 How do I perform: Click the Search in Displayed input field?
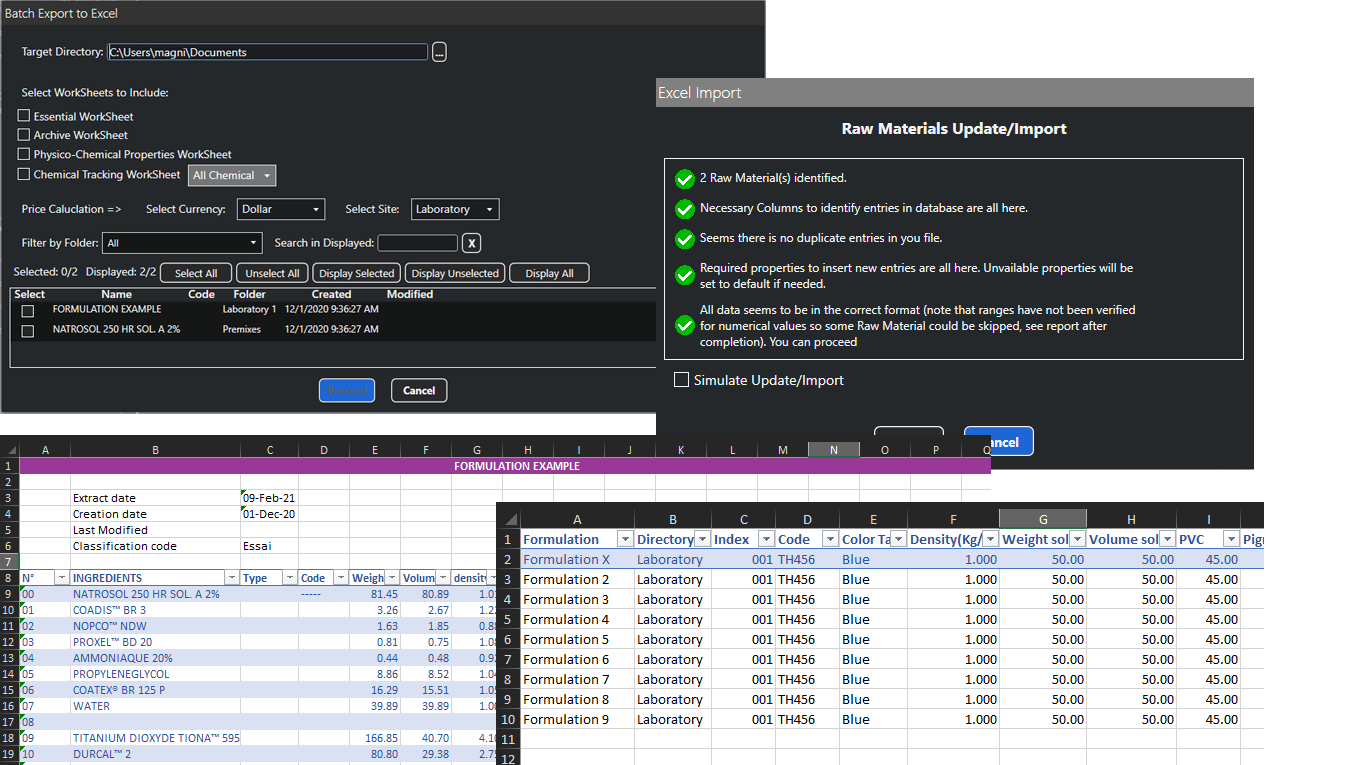coord(417,243)
